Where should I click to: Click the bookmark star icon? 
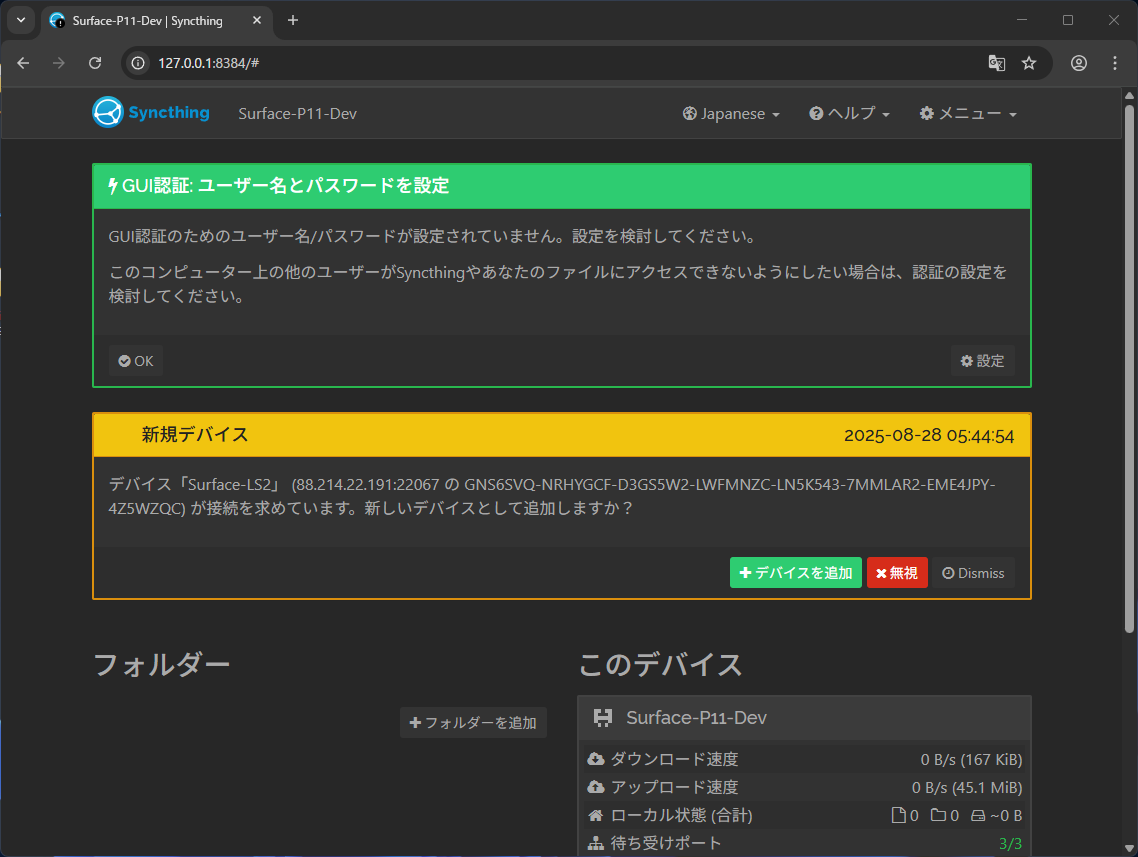tap(1030, 63)
